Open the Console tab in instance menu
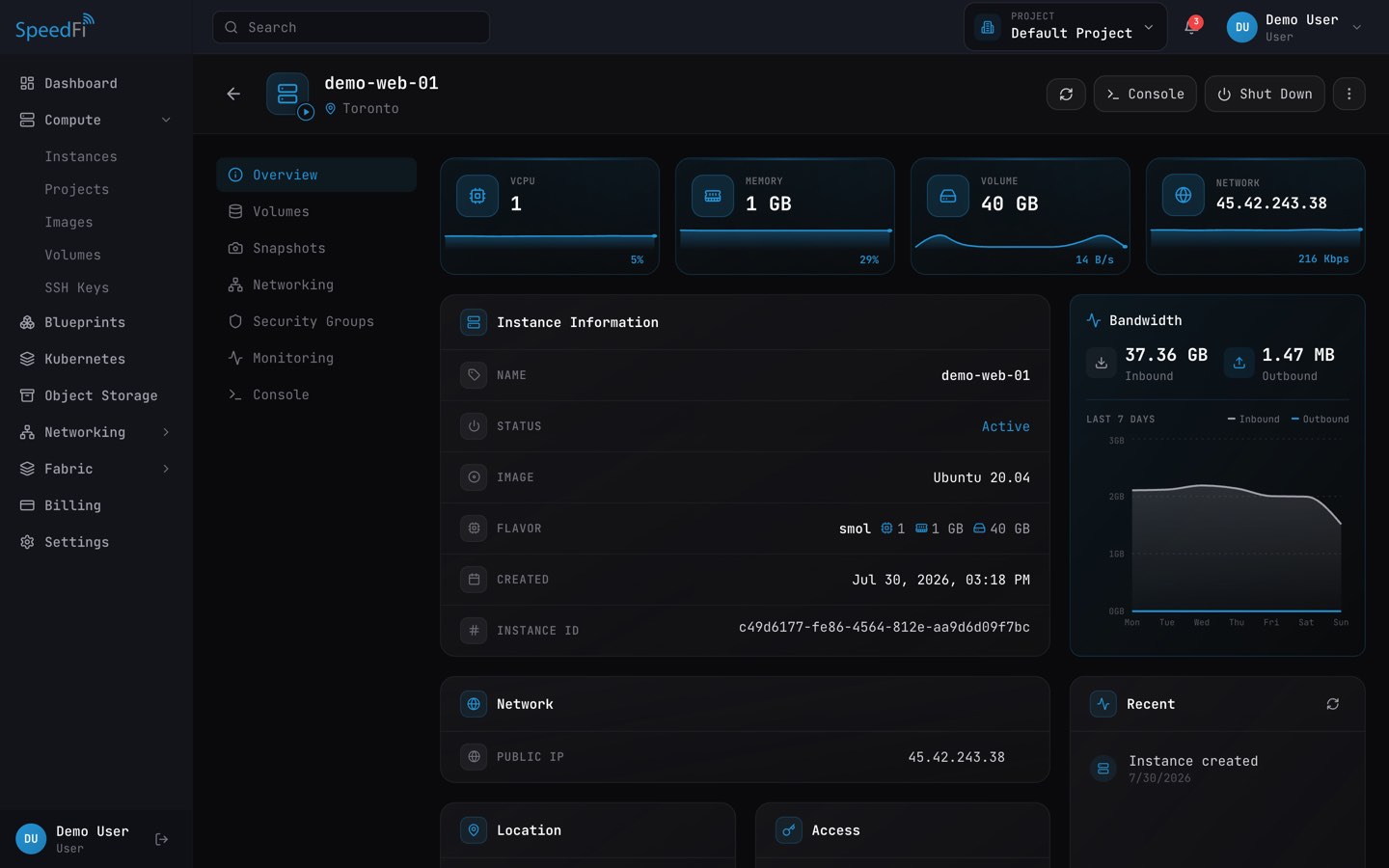Image resolution: width=1389 pixels, height=868 pixels. (x=316, y=394)
